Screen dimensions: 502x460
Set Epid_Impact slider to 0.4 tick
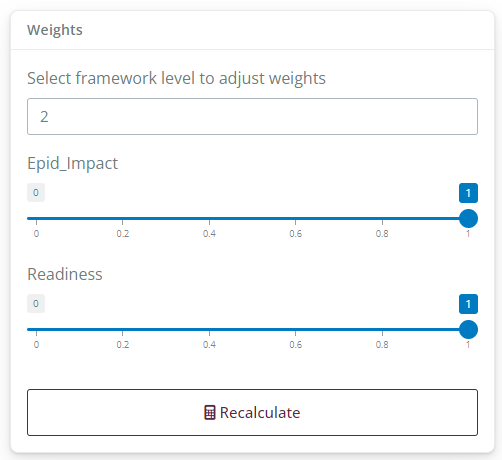click(x=209, y=219)
